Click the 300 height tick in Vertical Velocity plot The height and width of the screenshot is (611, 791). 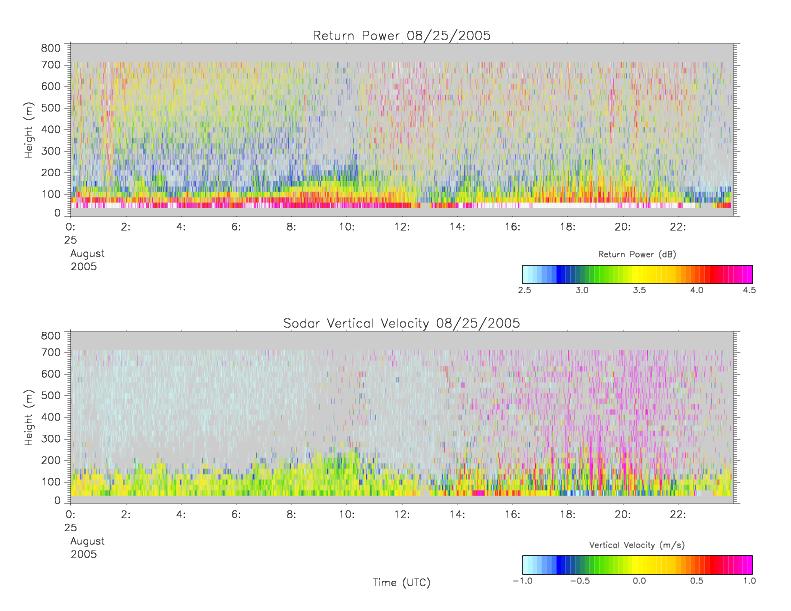point(51,438)
